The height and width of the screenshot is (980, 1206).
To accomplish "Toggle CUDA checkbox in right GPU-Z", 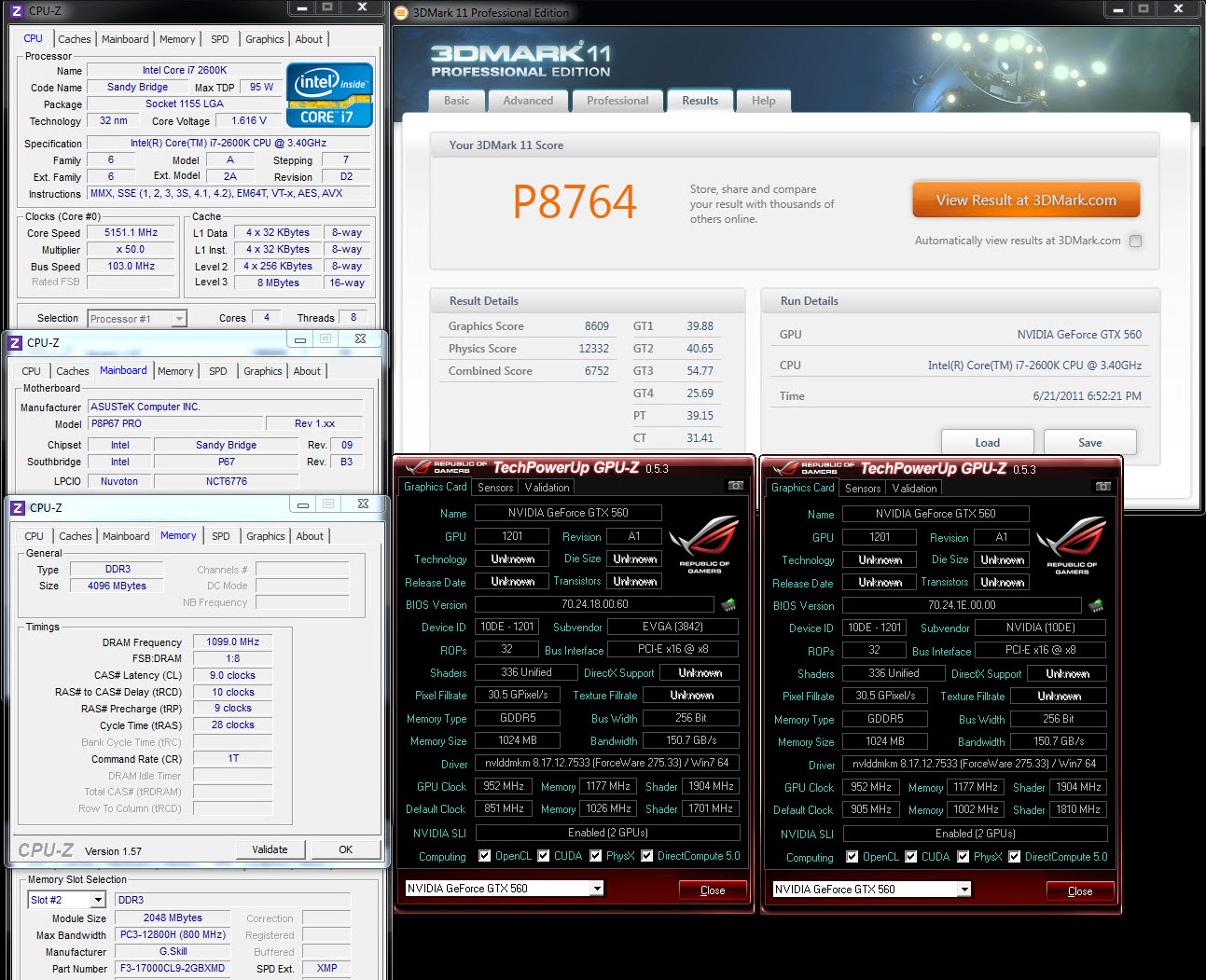I will click(x=910, y=857).
